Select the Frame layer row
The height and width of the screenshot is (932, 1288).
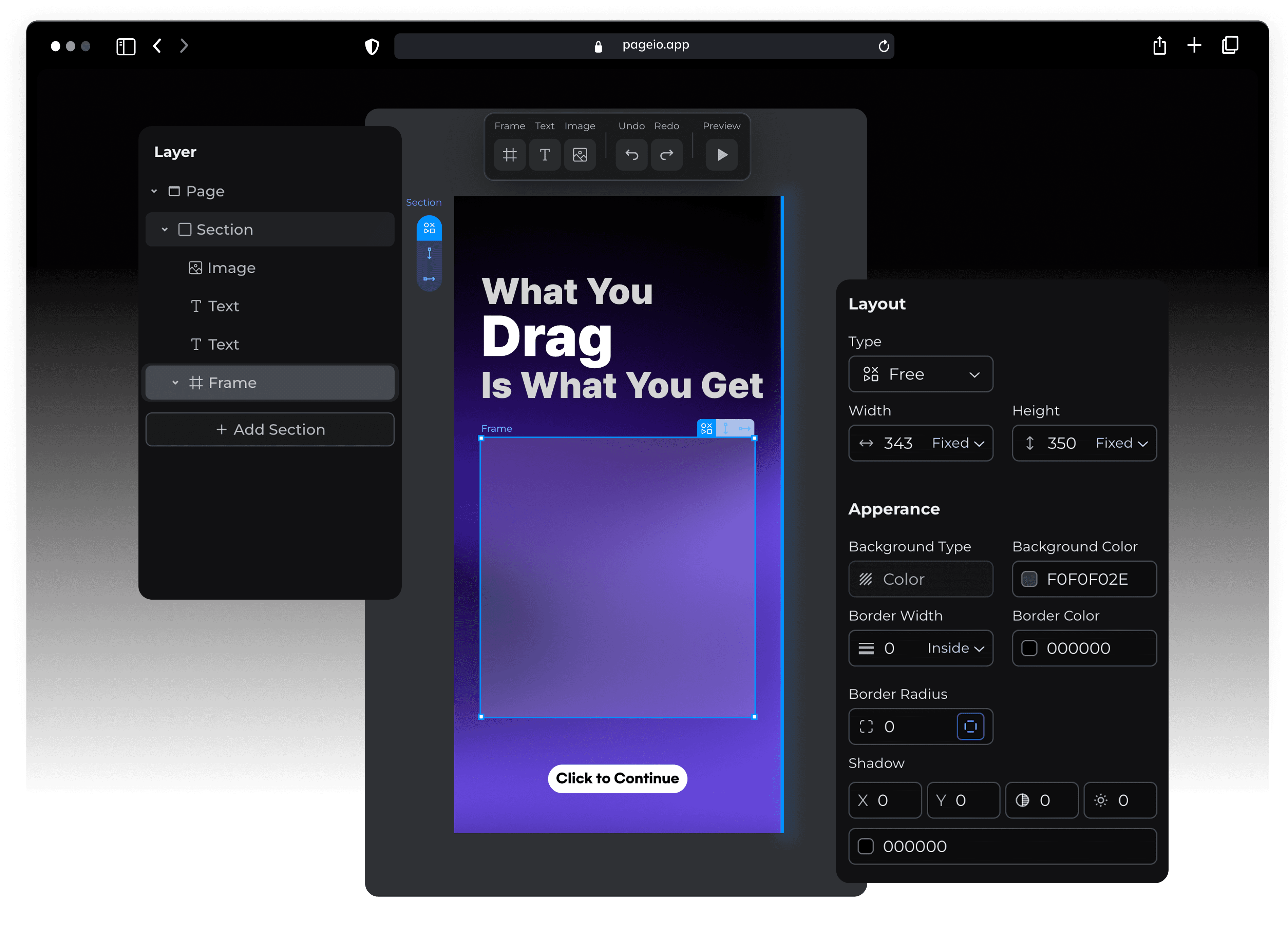(270, 383)
